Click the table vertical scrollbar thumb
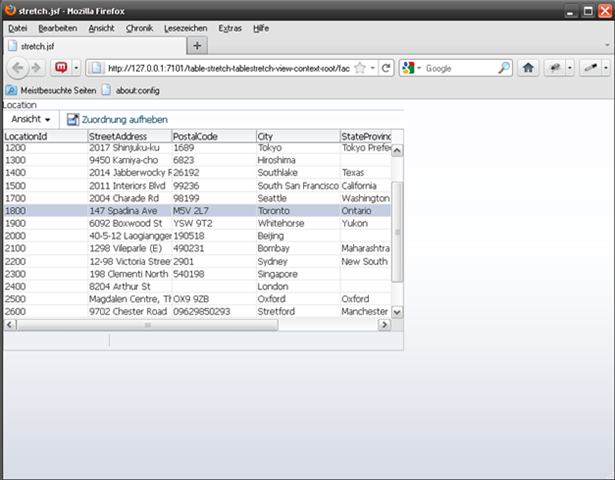The width and height of the screenshot is (615, 480). (x=397, y=232)
